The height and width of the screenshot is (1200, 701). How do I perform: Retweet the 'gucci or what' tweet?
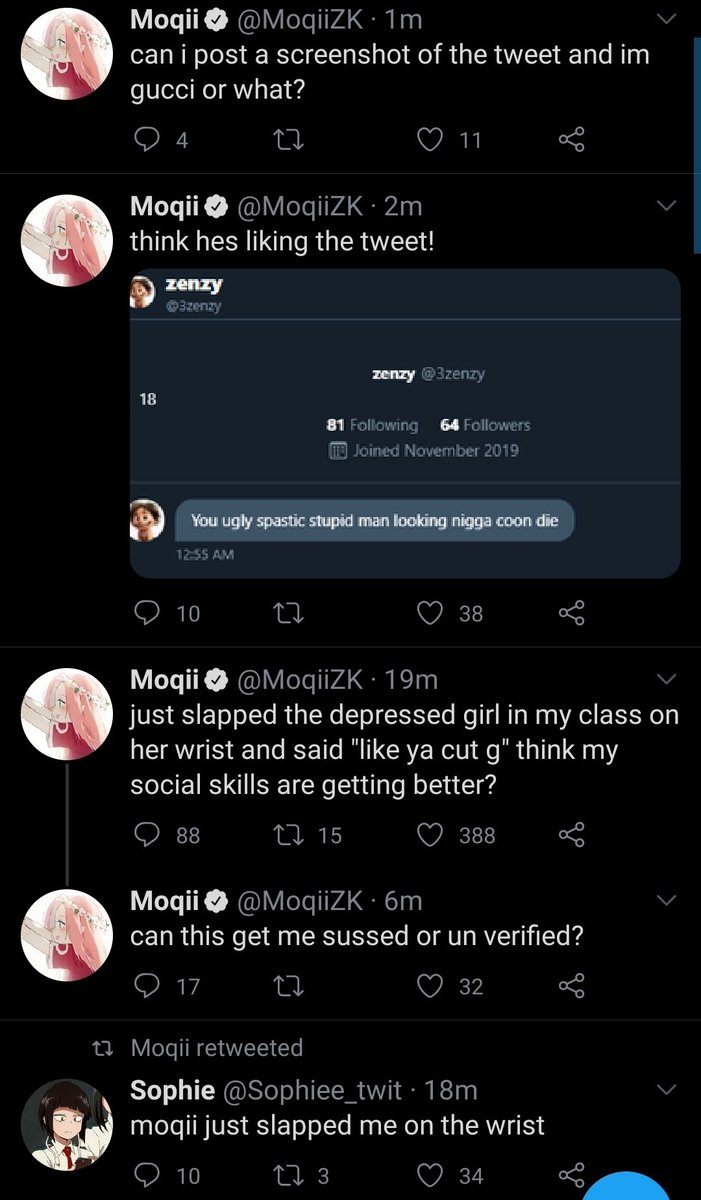click(290, 141)
